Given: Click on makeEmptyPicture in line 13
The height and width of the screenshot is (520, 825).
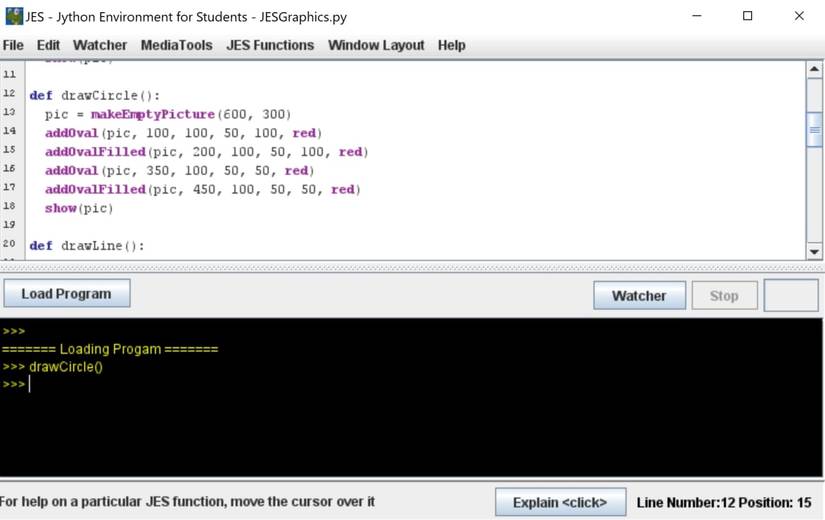Looking at the screenshot, I should tap(153, 114).
